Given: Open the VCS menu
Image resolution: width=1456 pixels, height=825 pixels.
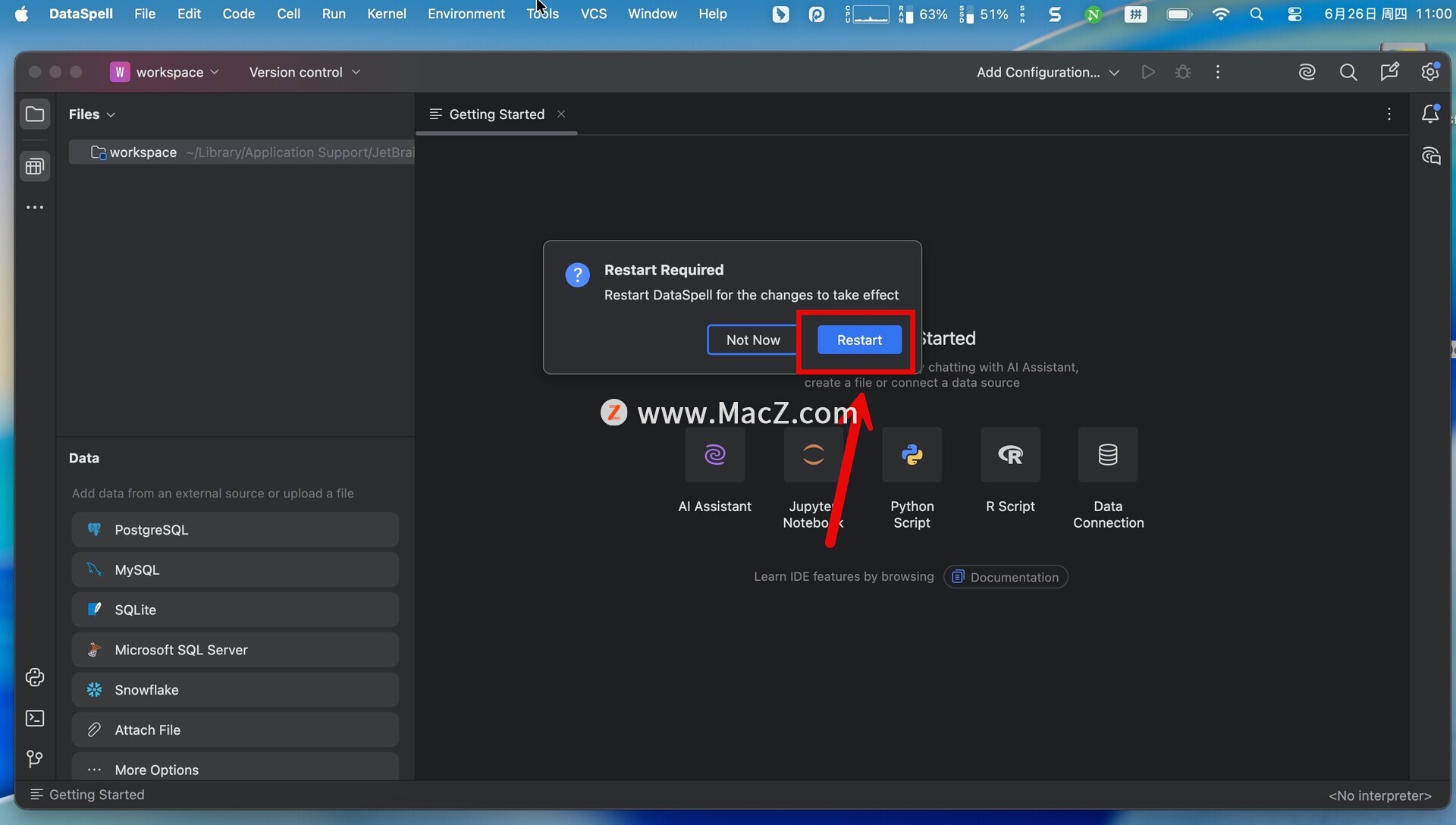Looking at the screenshot, I should click(593, 14).
